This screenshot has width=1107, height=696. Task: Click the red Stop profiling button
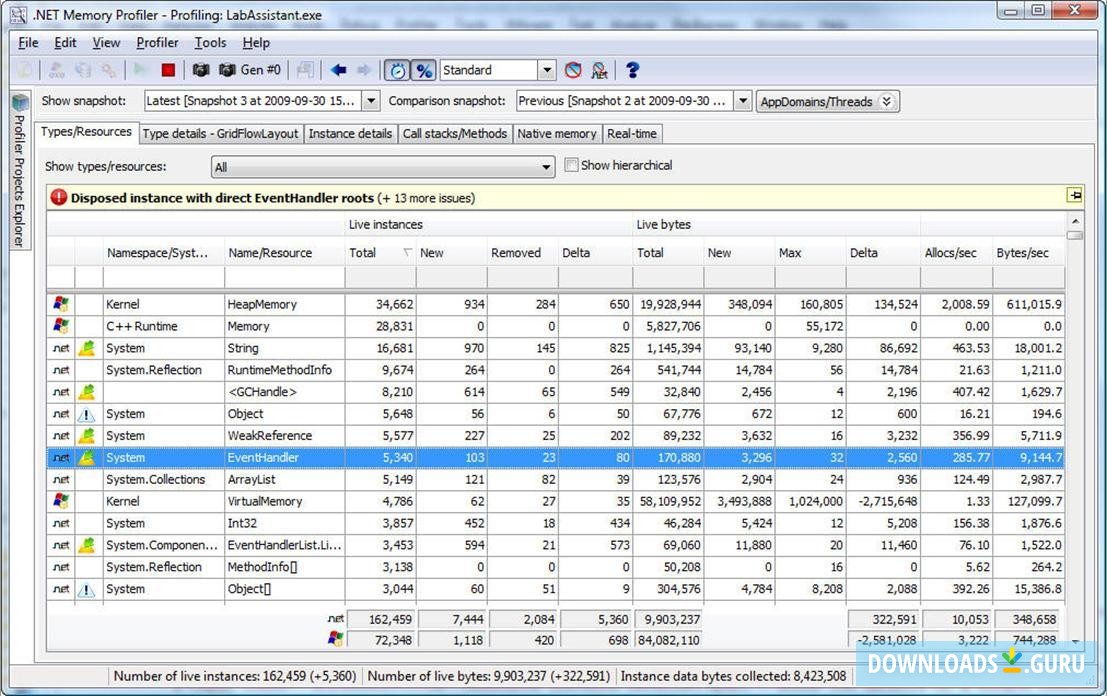click(x=168, y=70)
